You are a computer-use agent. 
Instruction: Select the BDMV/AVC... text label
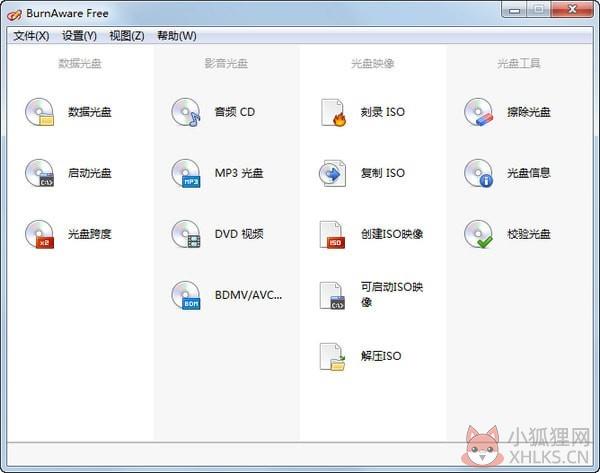[x=248, y=295]
